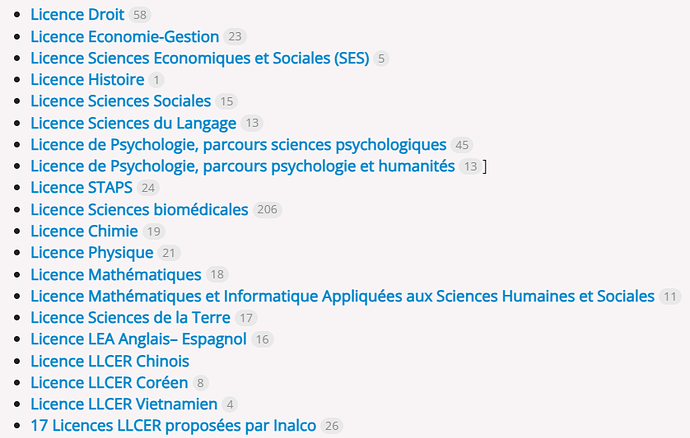This screenshot has width=690, height=438.
Task: Select the Licence LLCER Chinois link
Action: click(110, 361)
